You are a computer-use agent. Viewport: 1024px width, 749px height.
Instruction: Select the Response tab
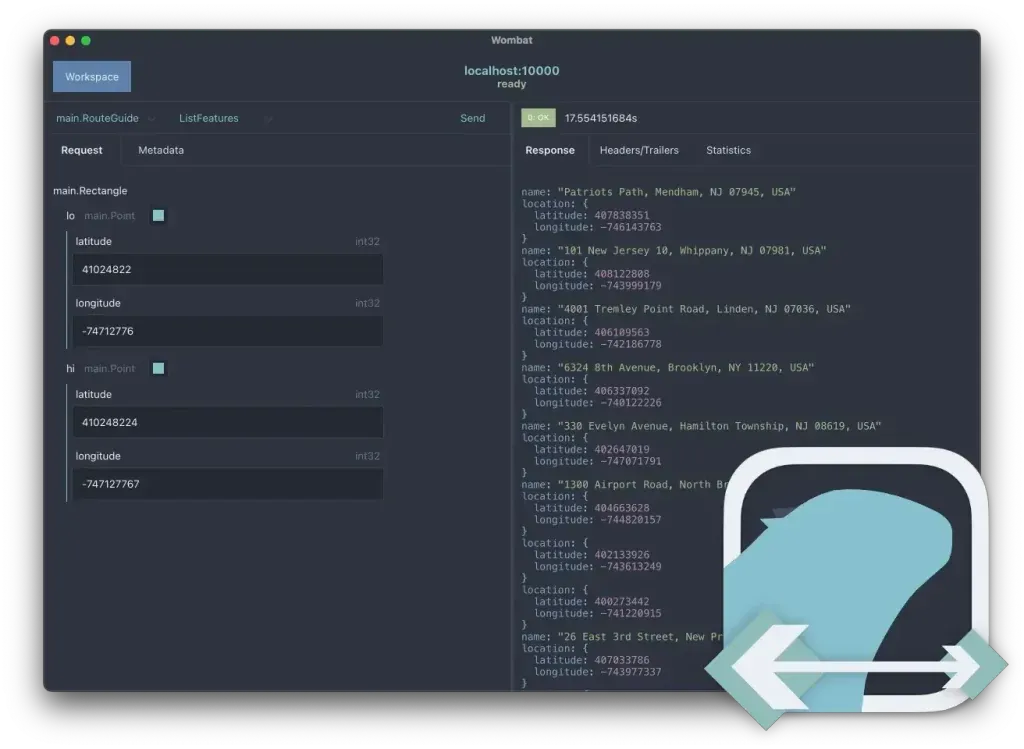pos(550,150)
